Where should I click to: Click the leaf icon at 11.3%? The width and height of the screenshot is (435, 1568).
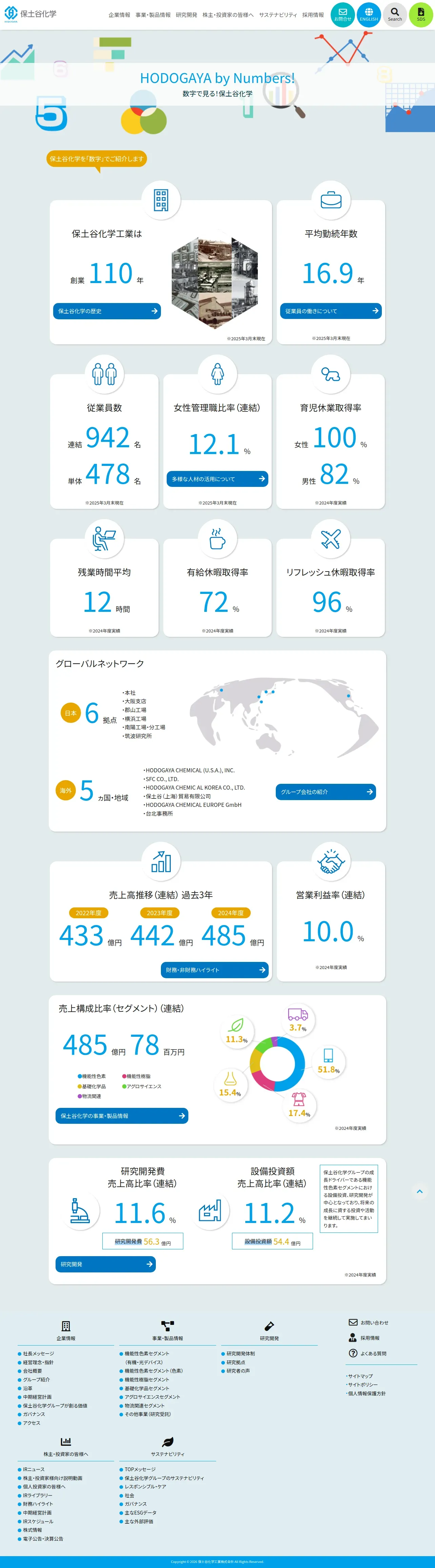(236, 1025)
